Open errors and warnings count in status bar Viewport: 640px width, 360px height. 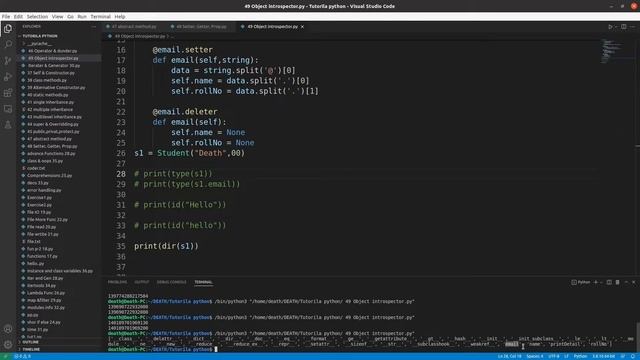point(22,356)
